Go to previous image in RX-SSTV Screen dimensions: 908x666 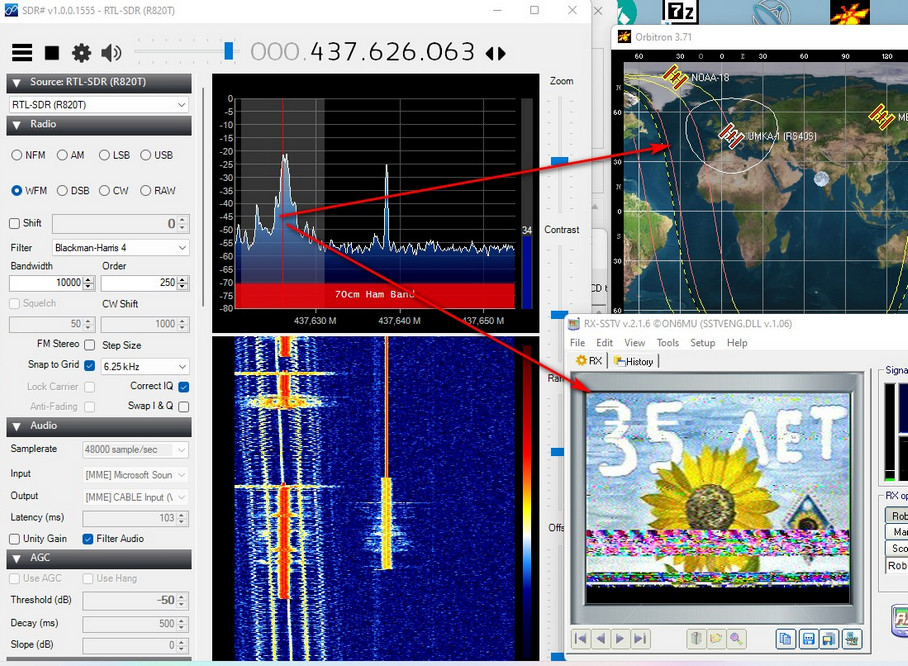[600, 638]
